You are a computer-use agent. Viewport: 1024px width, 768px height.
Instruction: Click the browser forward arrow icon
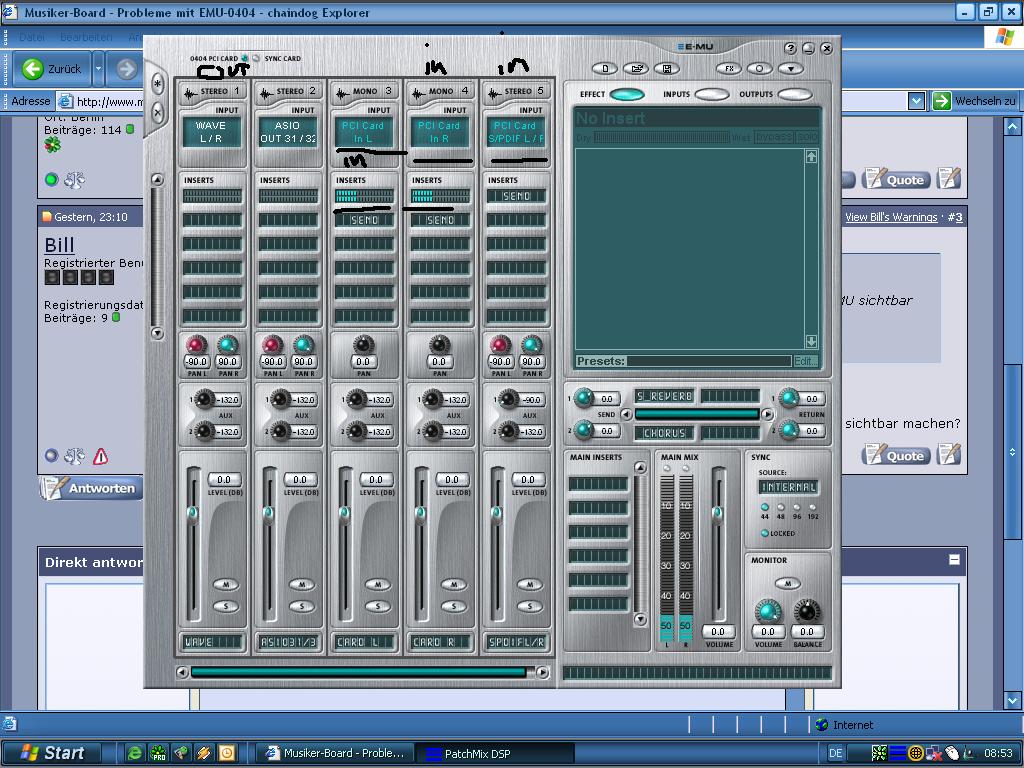[x=127, y=69]
